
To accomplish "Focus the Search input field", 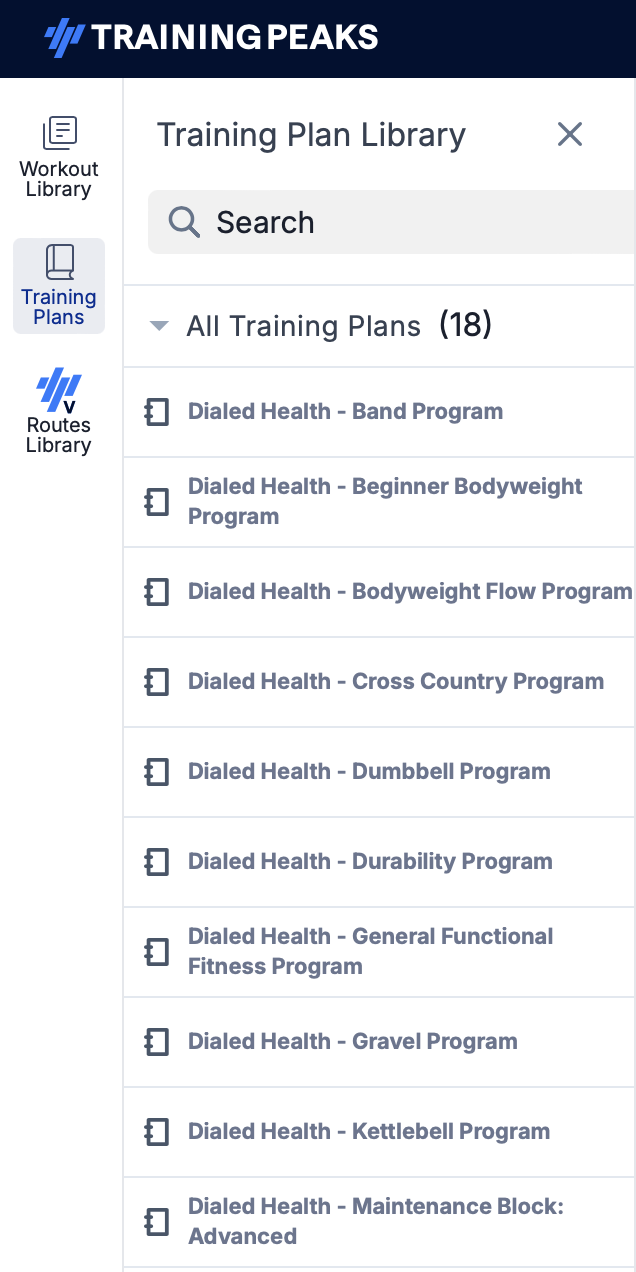I will (x=392, y=222).
